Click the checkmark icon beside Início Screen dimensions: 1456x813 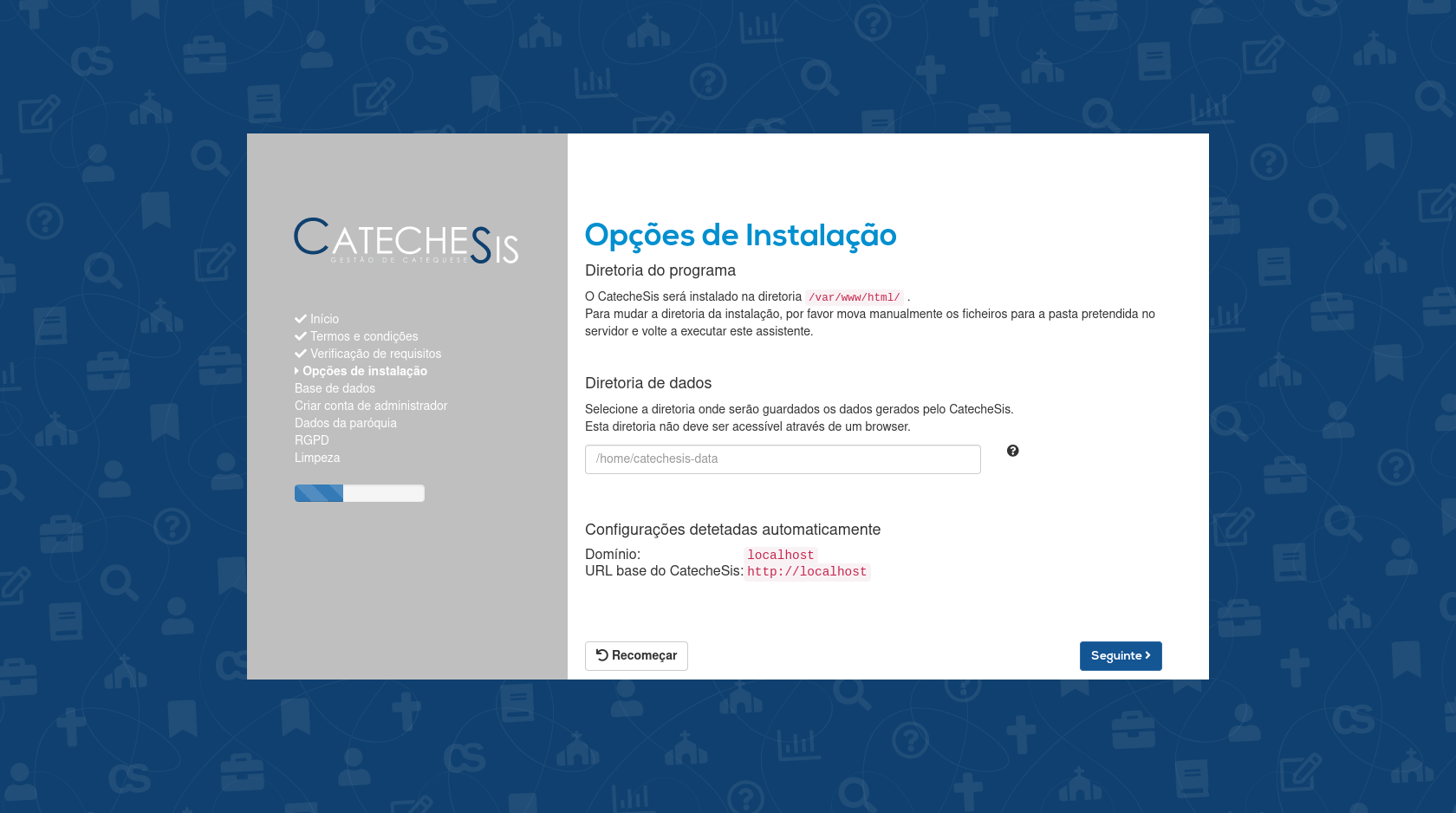(300, 319)
